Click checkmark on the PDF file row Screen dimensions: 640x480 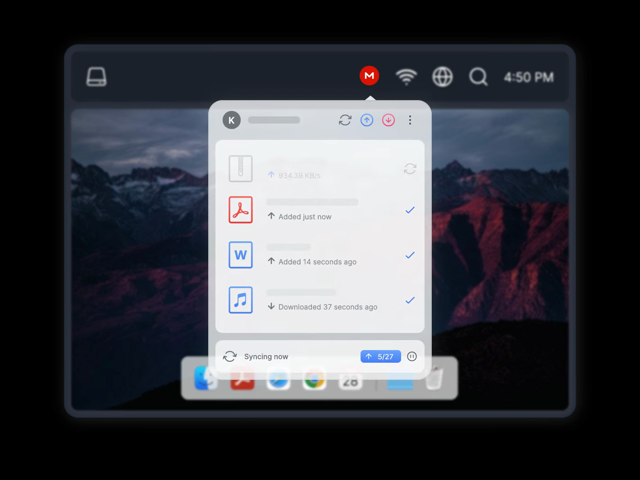pyautogui.click(x=410, y=210)
